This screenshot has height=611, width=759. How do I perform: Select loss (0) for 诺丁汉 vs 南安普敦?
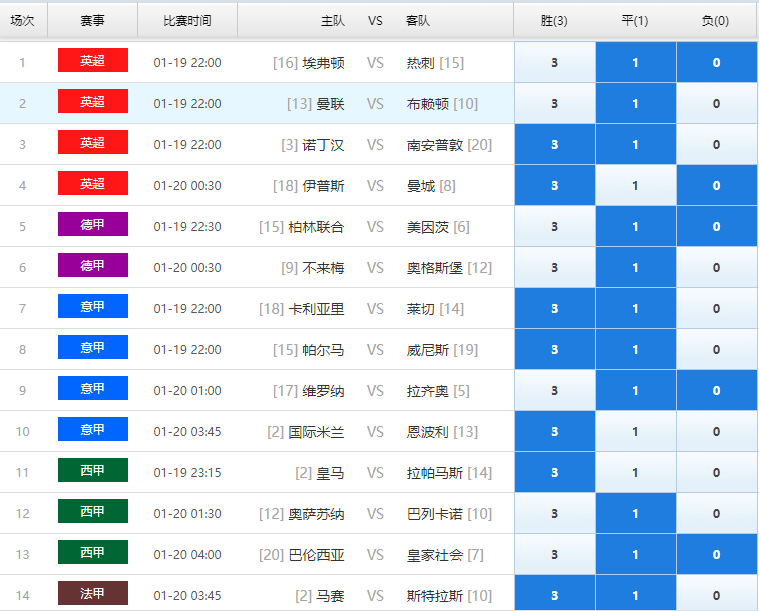[x=717, y=144]
